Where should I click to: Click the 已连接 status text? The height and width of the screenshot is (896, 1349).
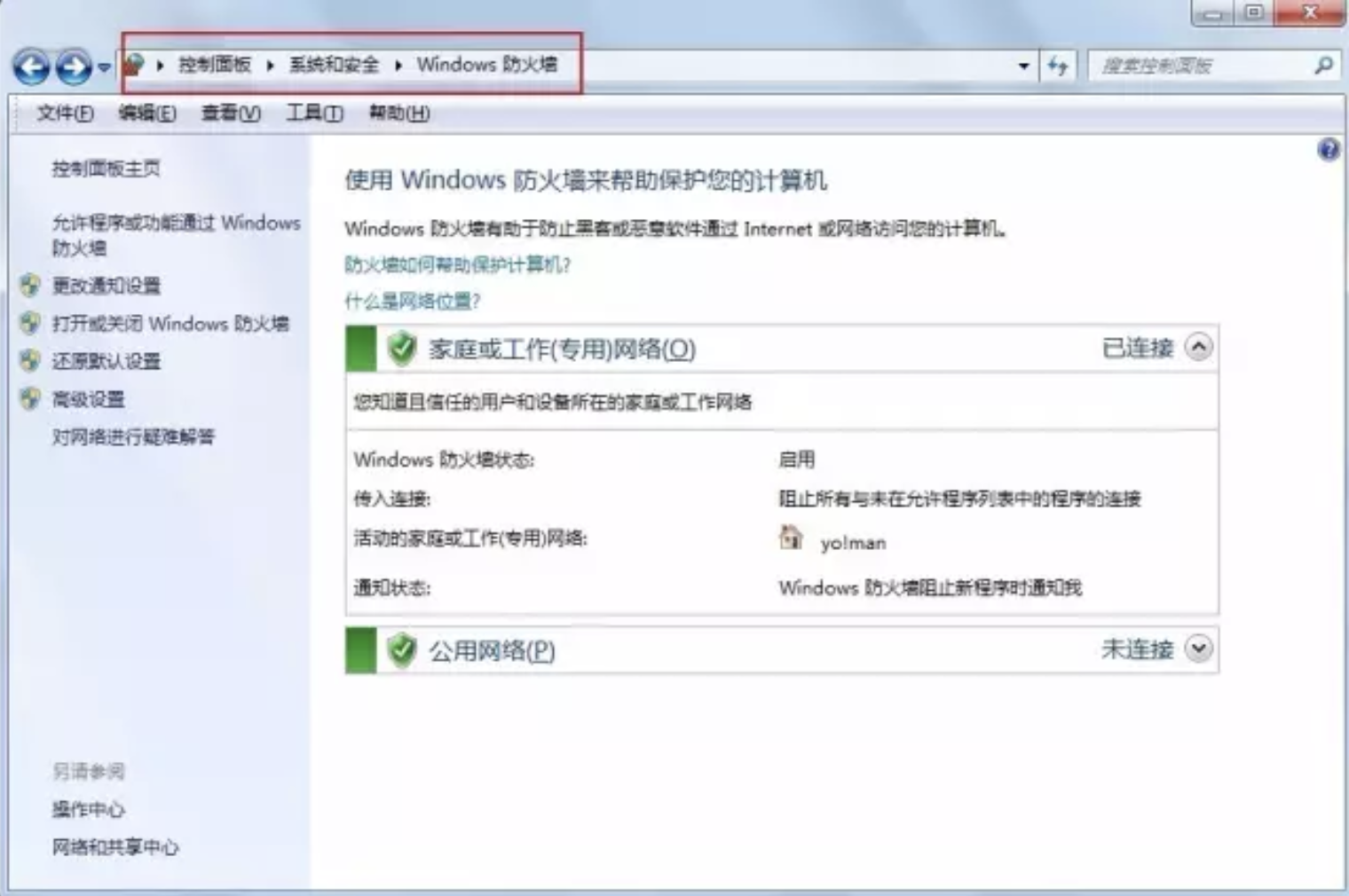point(1137,348)
